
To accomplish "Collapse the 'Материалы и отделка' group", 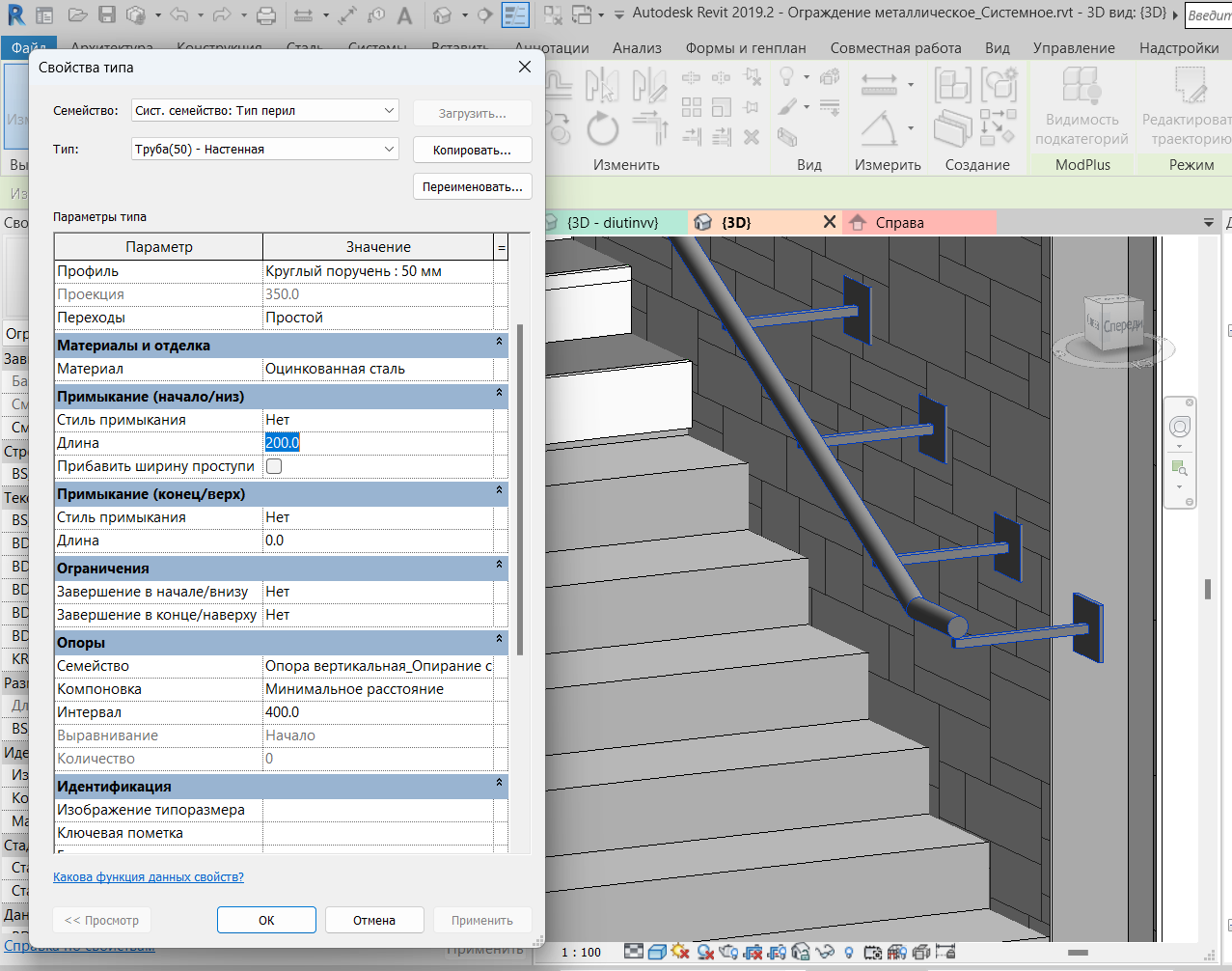I will (x=499, y=342).
